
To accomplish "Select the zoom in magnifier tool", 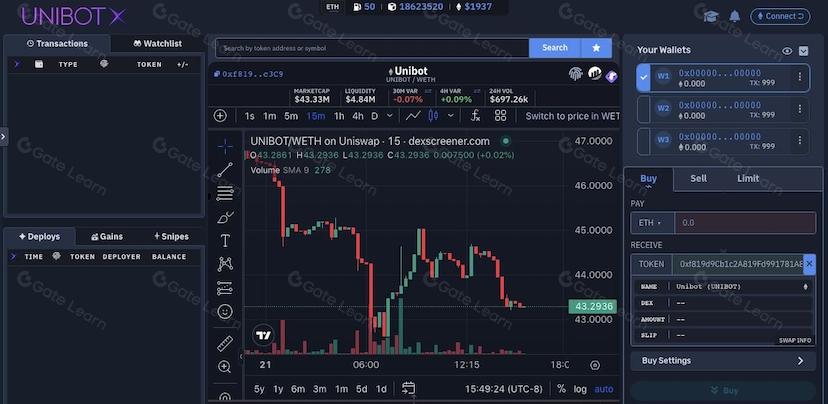I will pyautogui.click(x=224, y=367).
